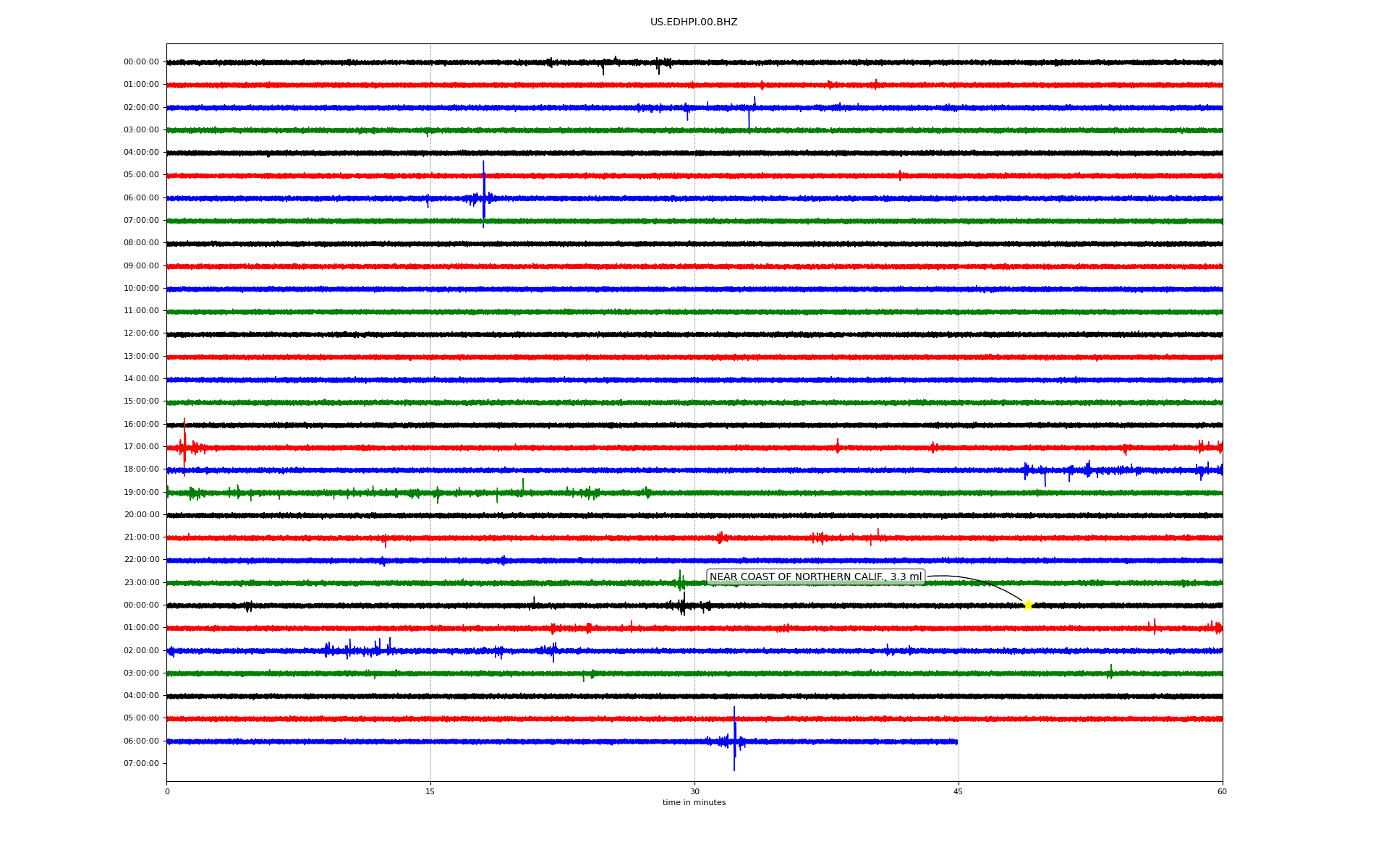Click the NEAR COAST OF NORTHERN CALIF. annotation label
The image size is (1389, 868).
[815, 577]
